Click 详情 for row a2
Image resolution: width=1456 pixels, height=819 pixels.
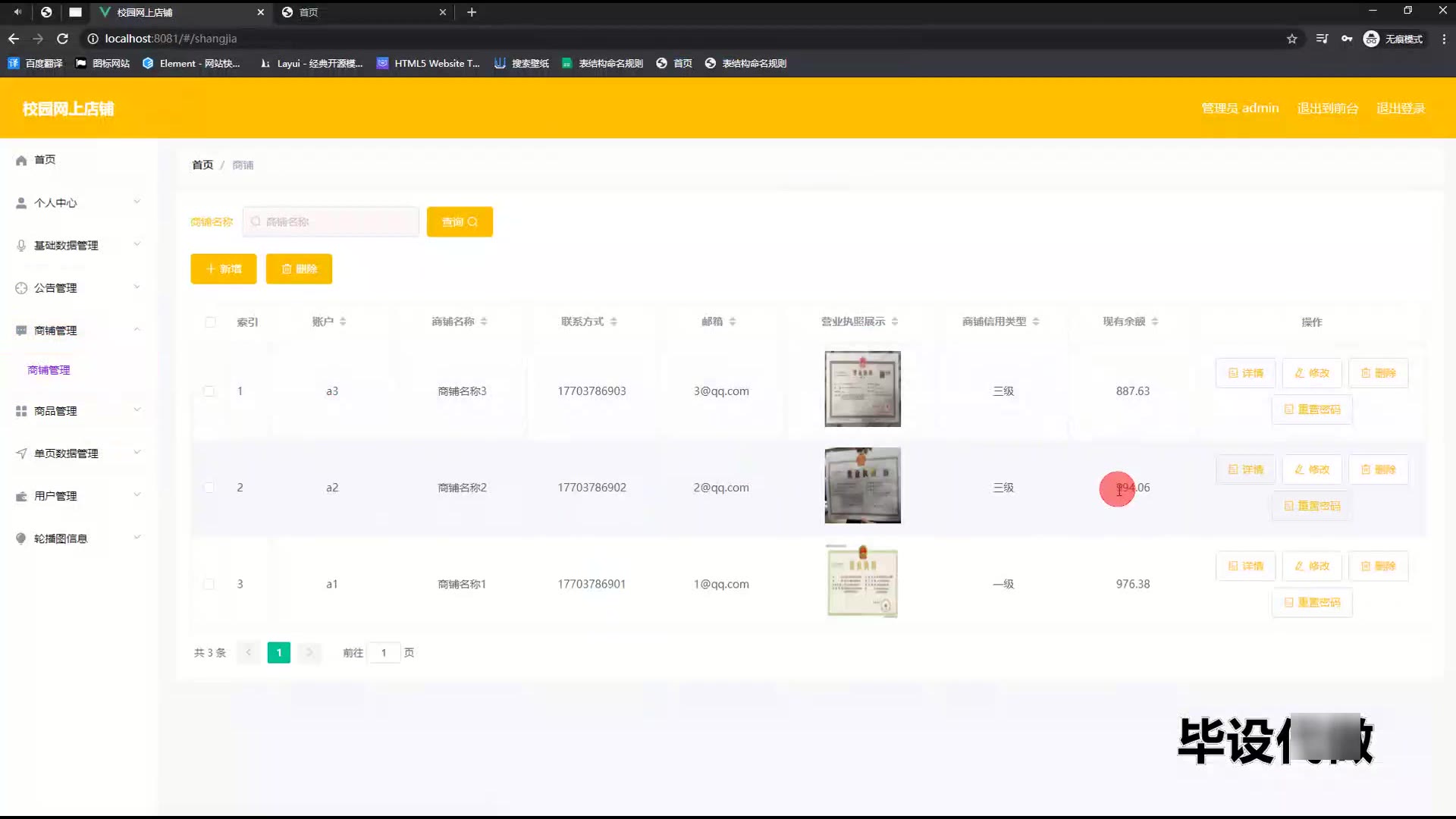[1246, 469]
